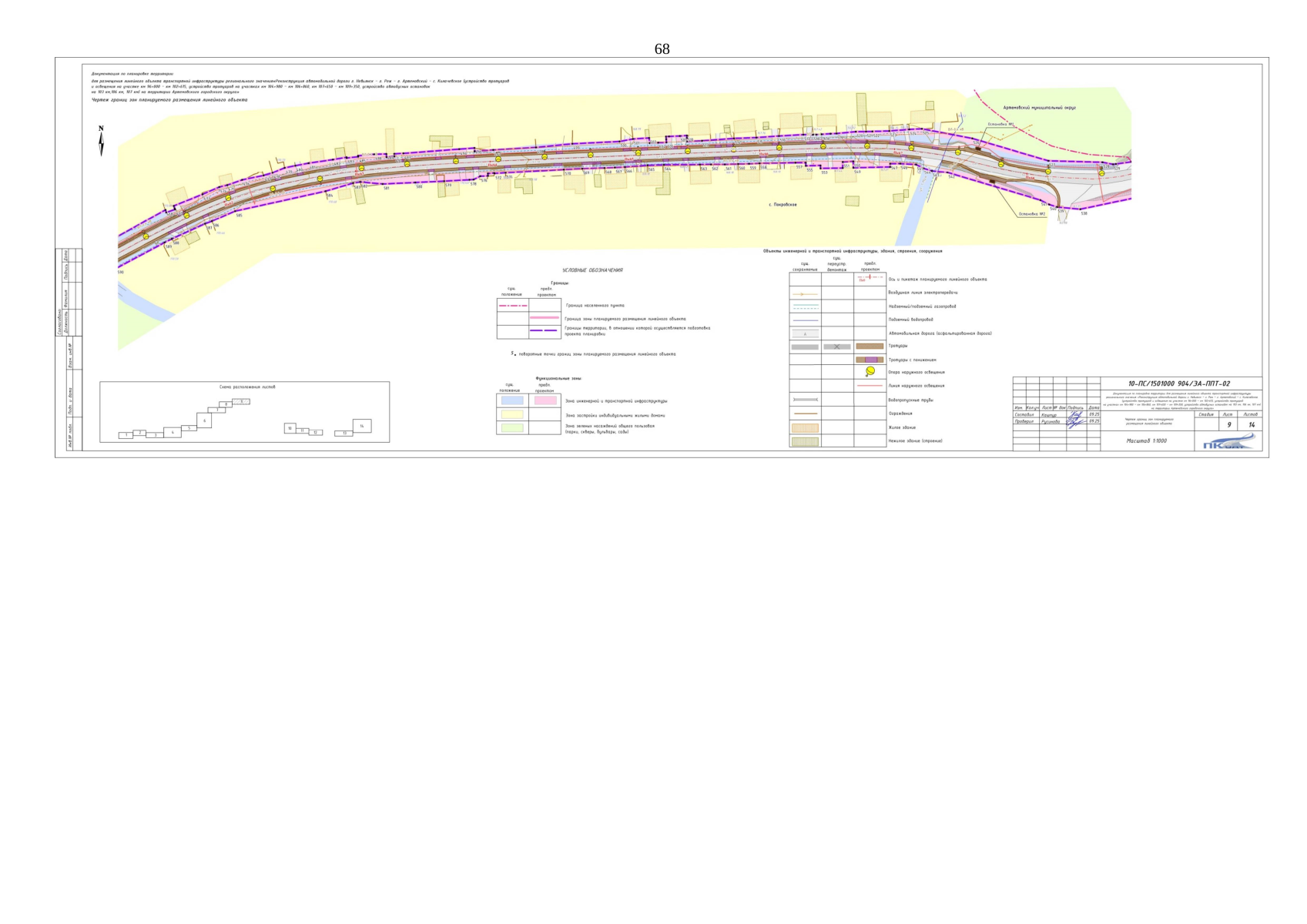
Task: Click the page number 68
Action: tap(662, 49)
